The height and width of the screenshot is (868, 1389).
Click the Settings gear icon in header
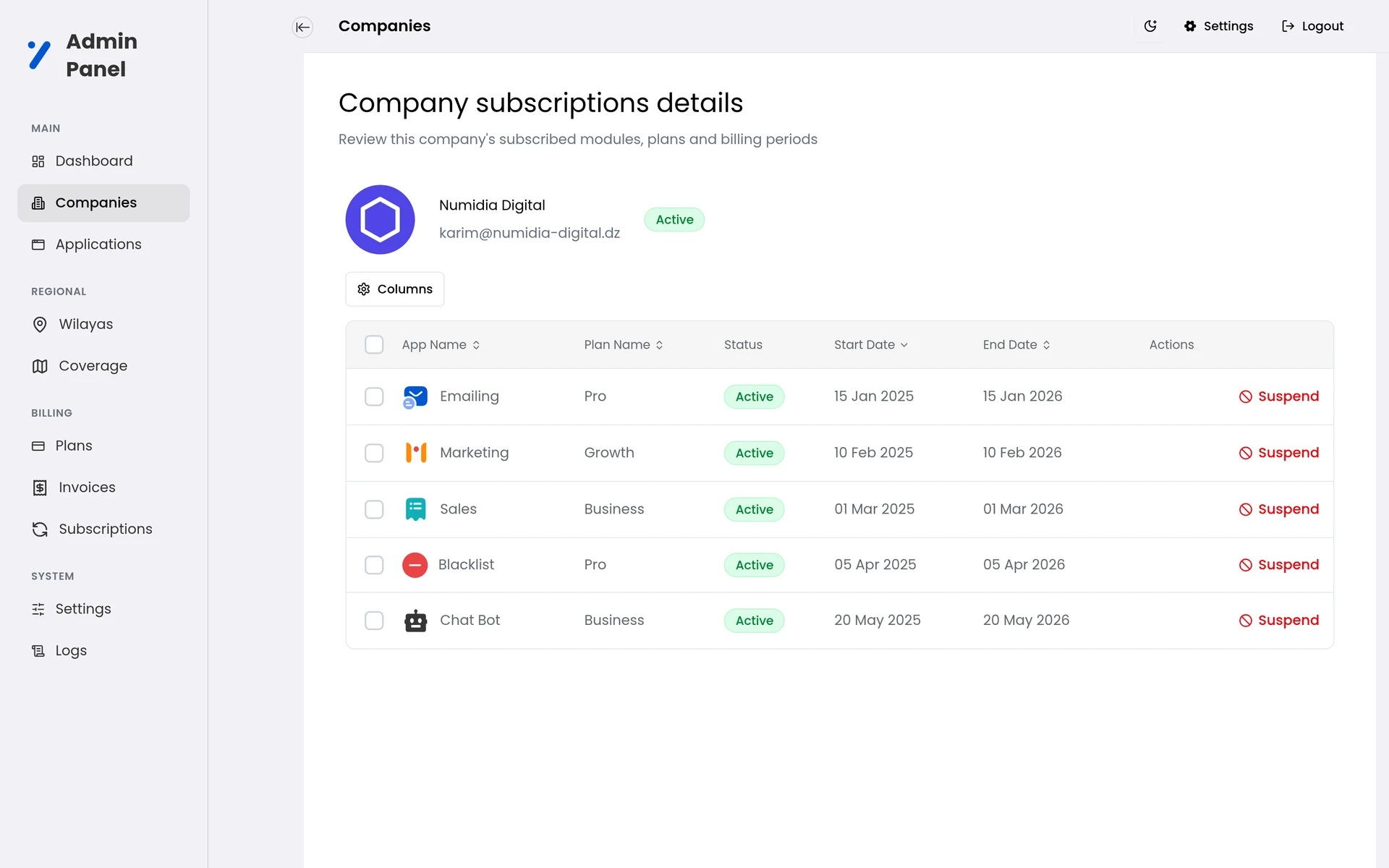point(1190,26)
